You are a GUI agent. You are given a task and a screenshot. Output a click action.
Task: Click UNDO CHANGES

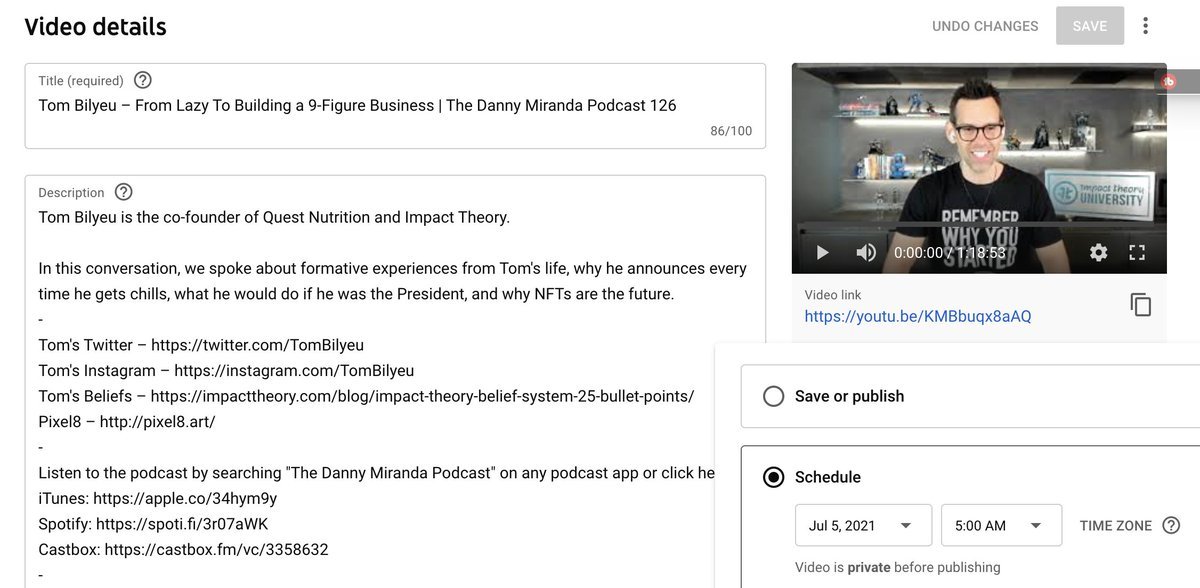[x=985, y=26]
